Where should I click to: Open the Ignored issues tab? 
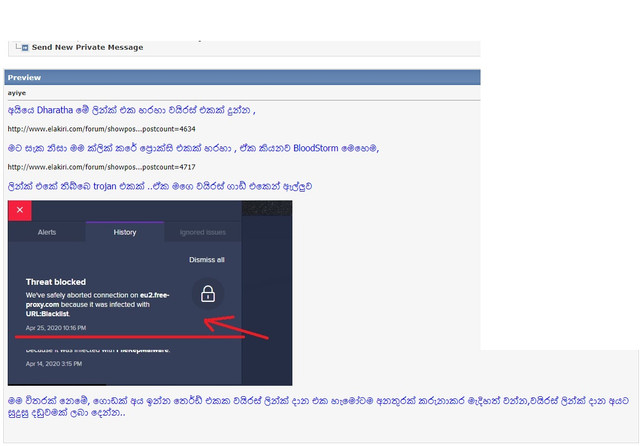tap(202, 232)
